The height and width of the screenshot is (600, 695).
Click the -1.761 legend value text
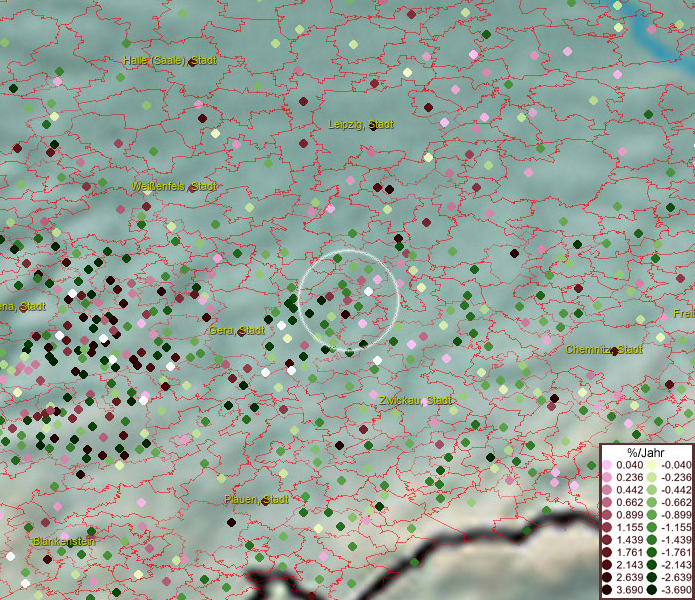(676, 553)
